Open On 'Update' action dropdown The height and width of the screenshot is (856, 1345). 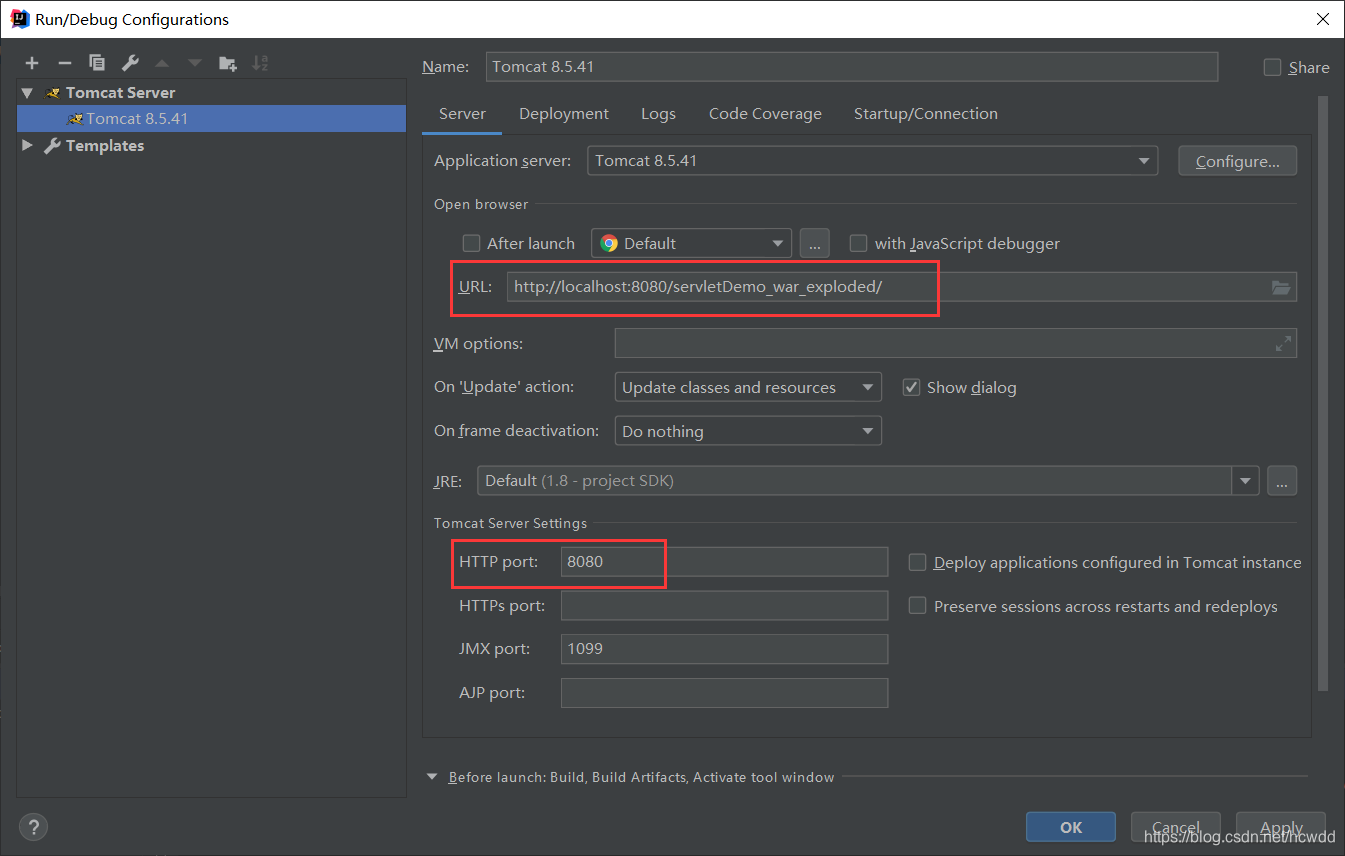click(x=748, y=387)
